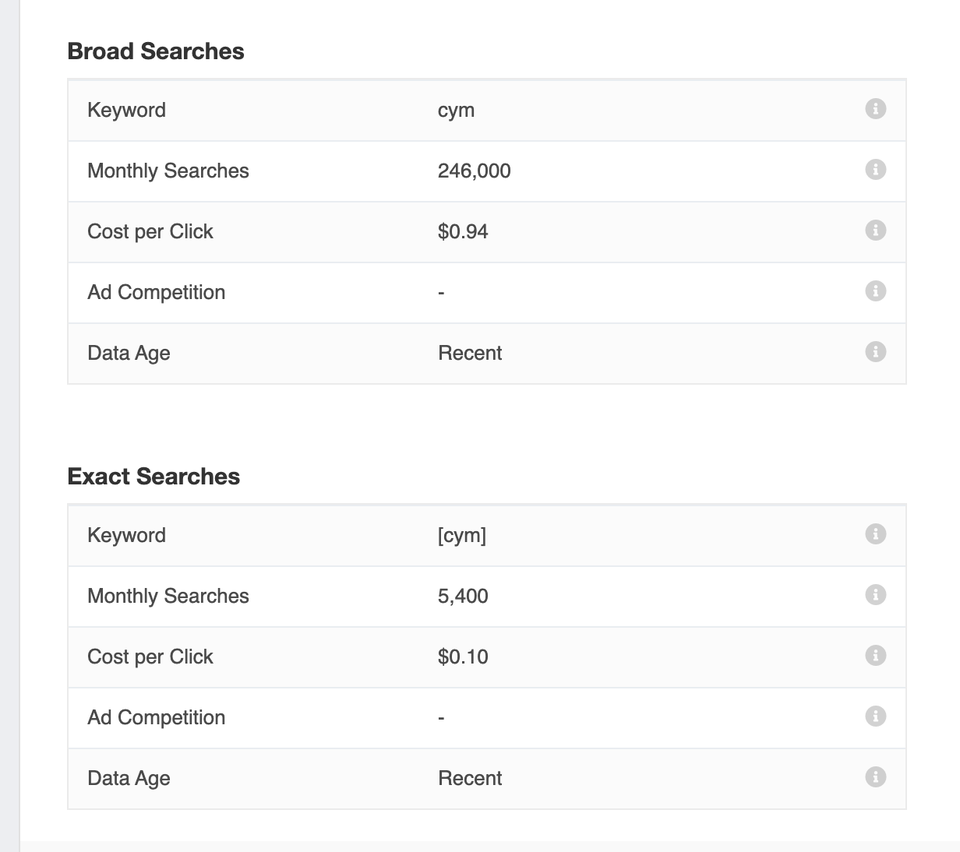The width and height of the screenshot is (960, 852).
Task: Click info icon for Exact Searches Keyword row
Action: click(875, 534)
